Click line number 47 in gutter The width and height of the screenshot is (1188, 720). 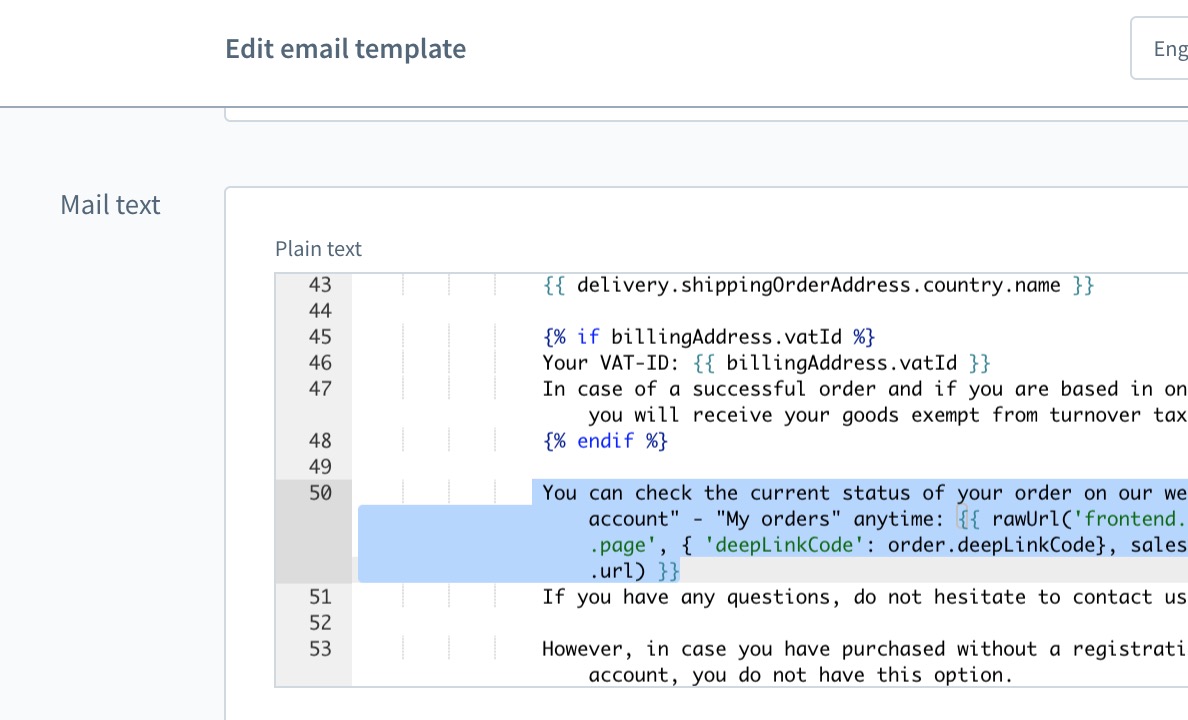click(320, 389)
